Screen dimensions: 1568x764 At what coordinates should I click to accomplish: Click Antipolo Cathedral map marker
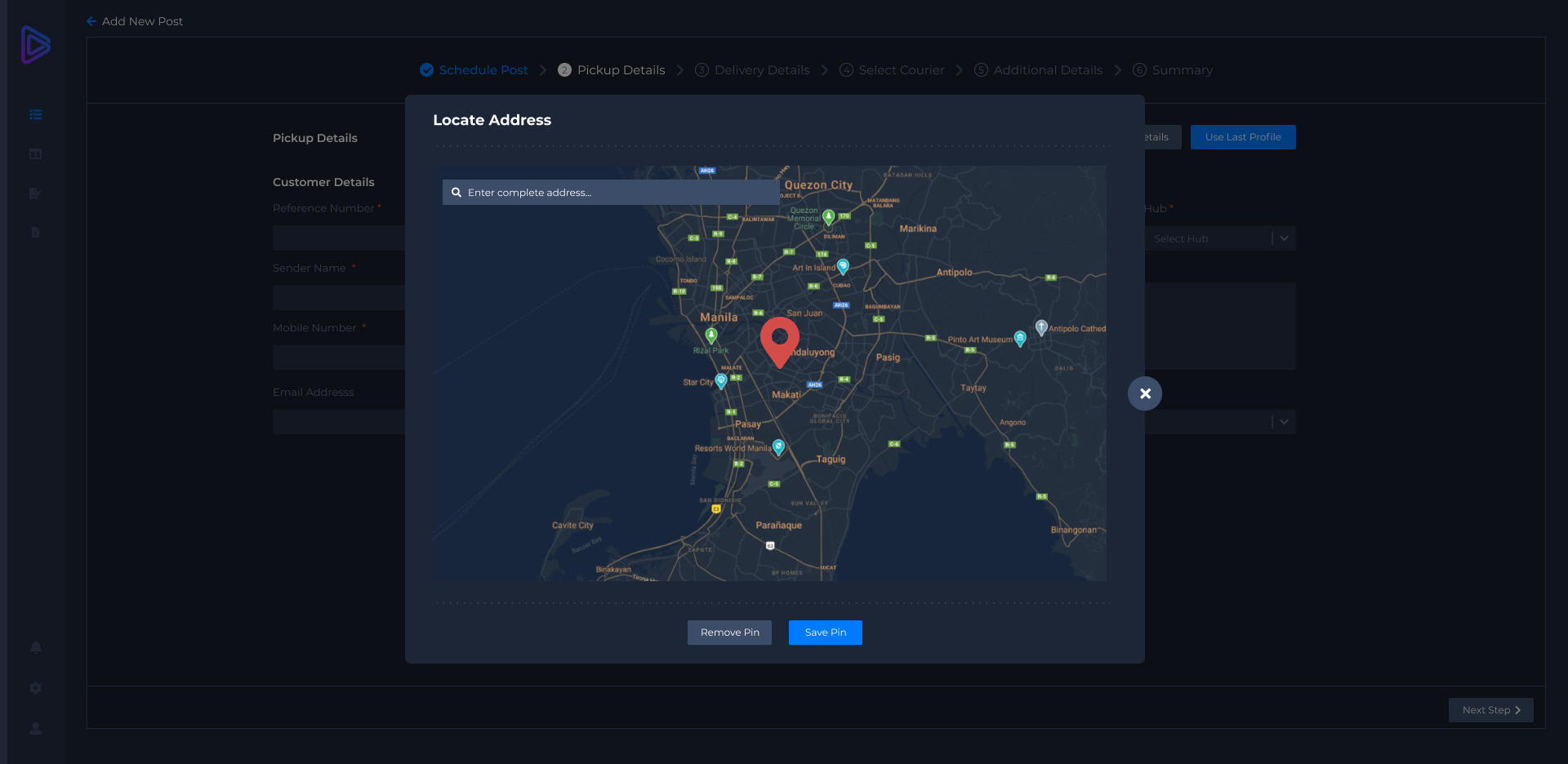[x=1041, y=326]
